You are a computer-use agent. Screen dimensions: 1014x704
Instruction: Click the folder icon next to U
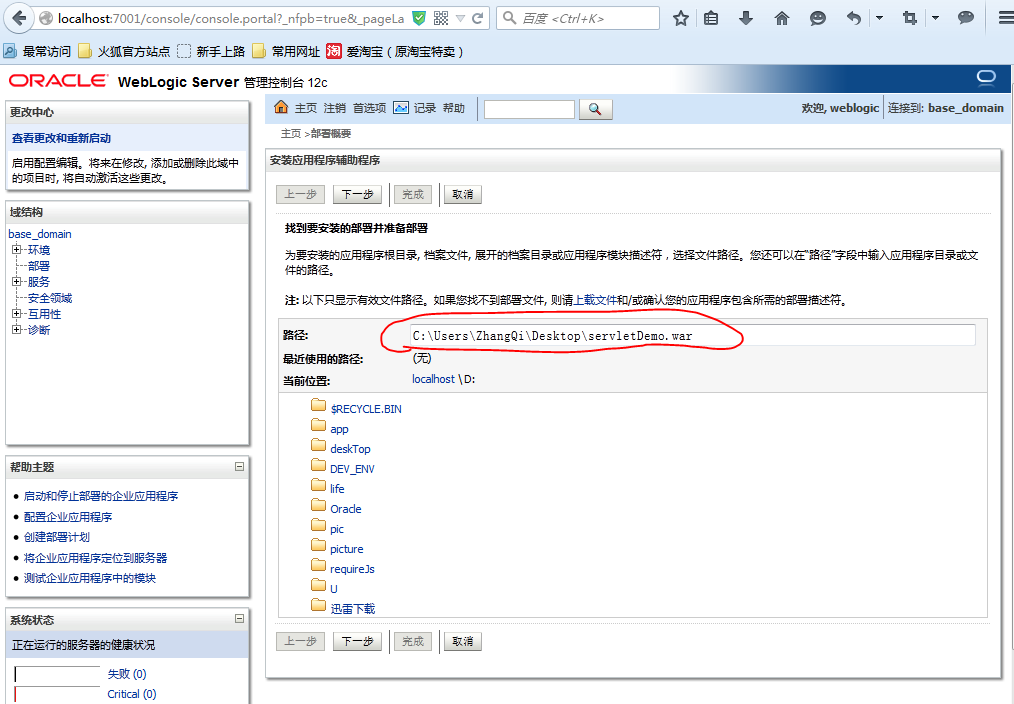(318, 586)
